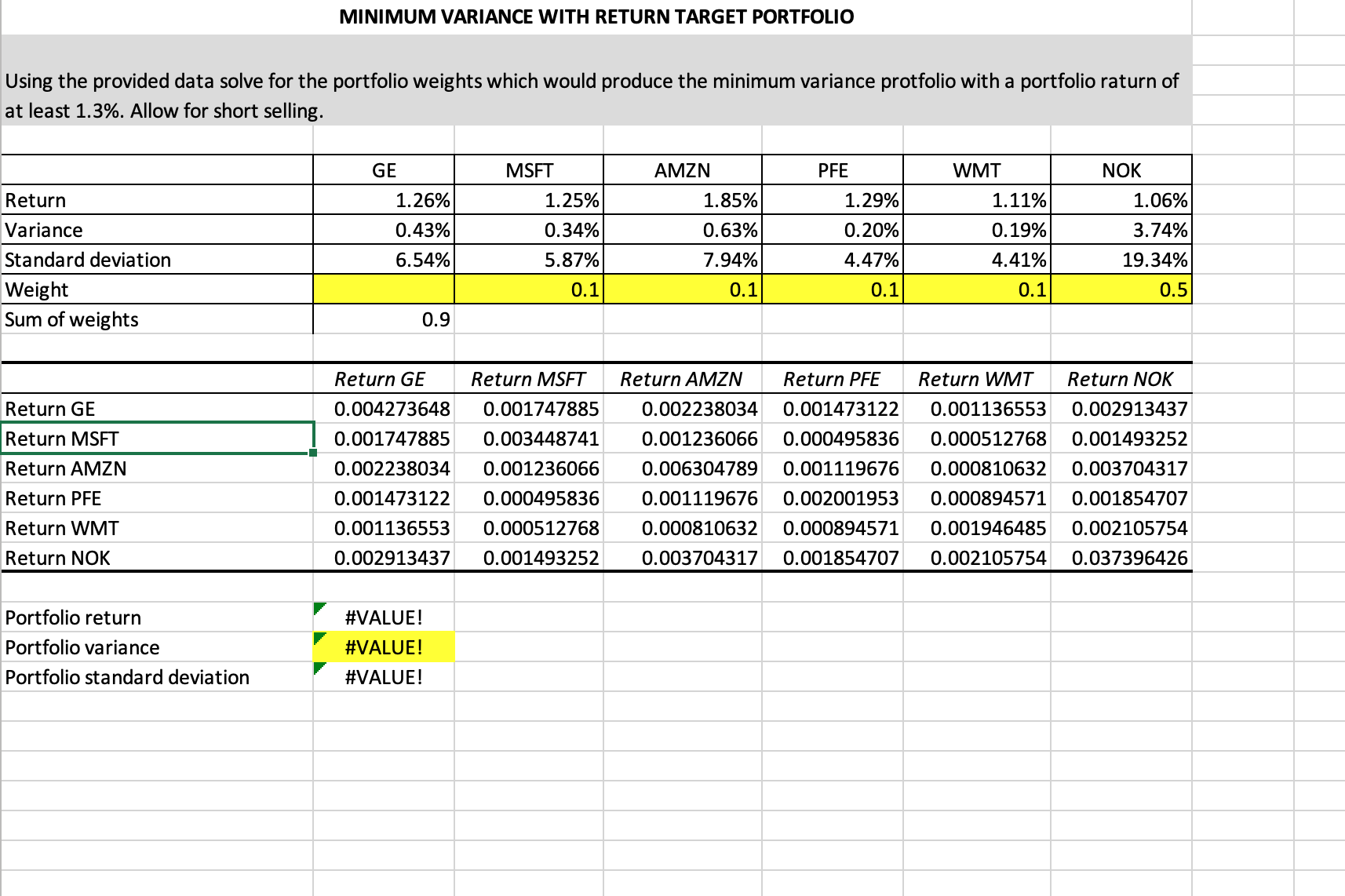This screenshot has height=896, width=1345.
Task: Select the PFE Weight cell containing 0.1
Action: [833, 290]
